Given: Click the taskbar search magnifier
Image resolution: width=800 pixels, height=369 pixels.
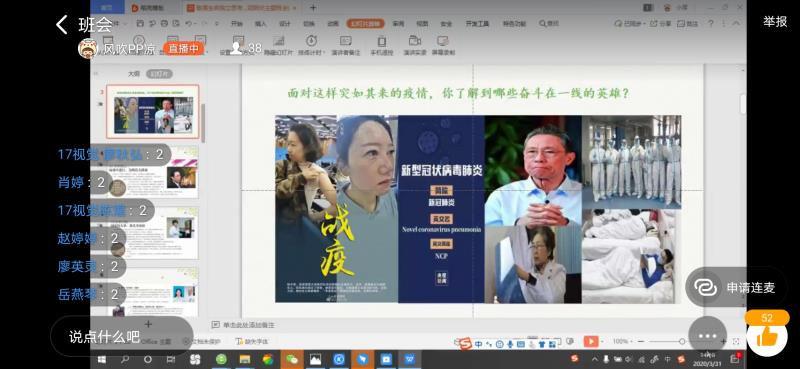Looking at the screenshot, I should click(x=125, y=359).
